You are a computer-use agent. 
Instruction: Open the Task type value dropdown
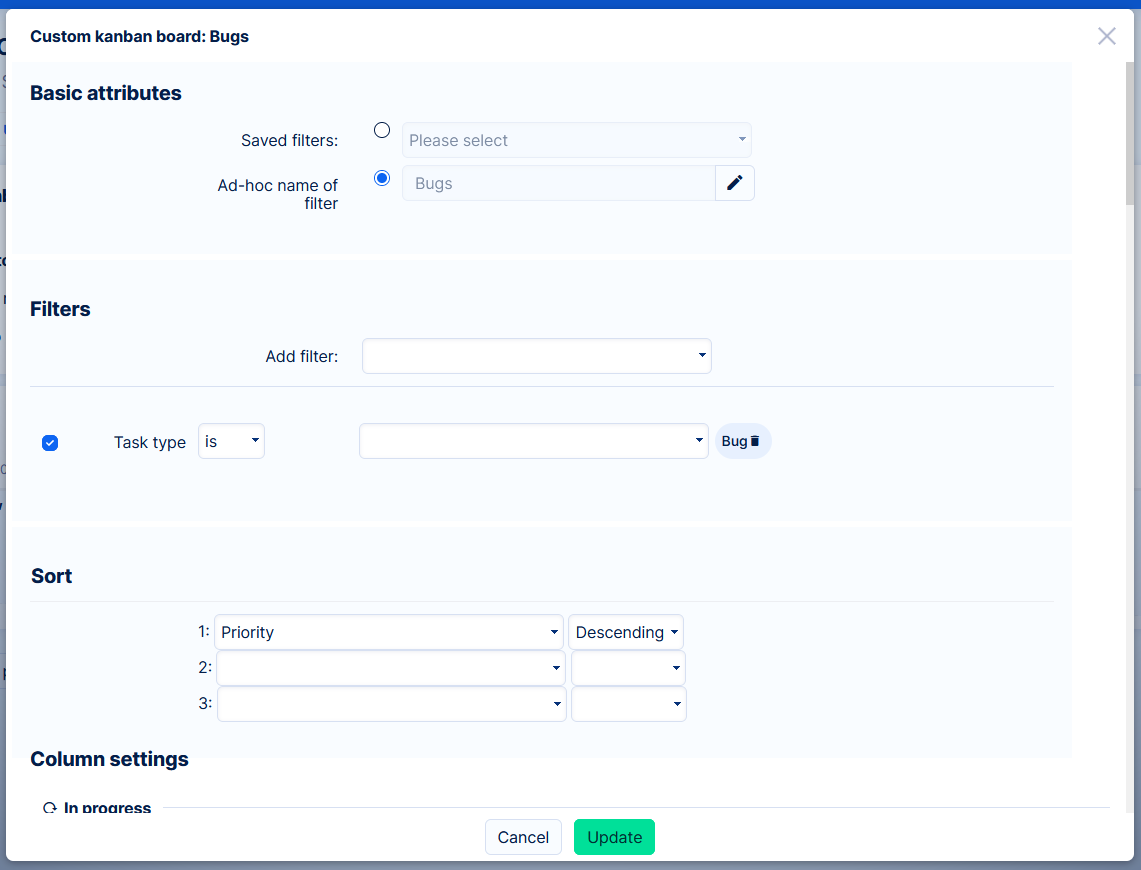point(533,441)
